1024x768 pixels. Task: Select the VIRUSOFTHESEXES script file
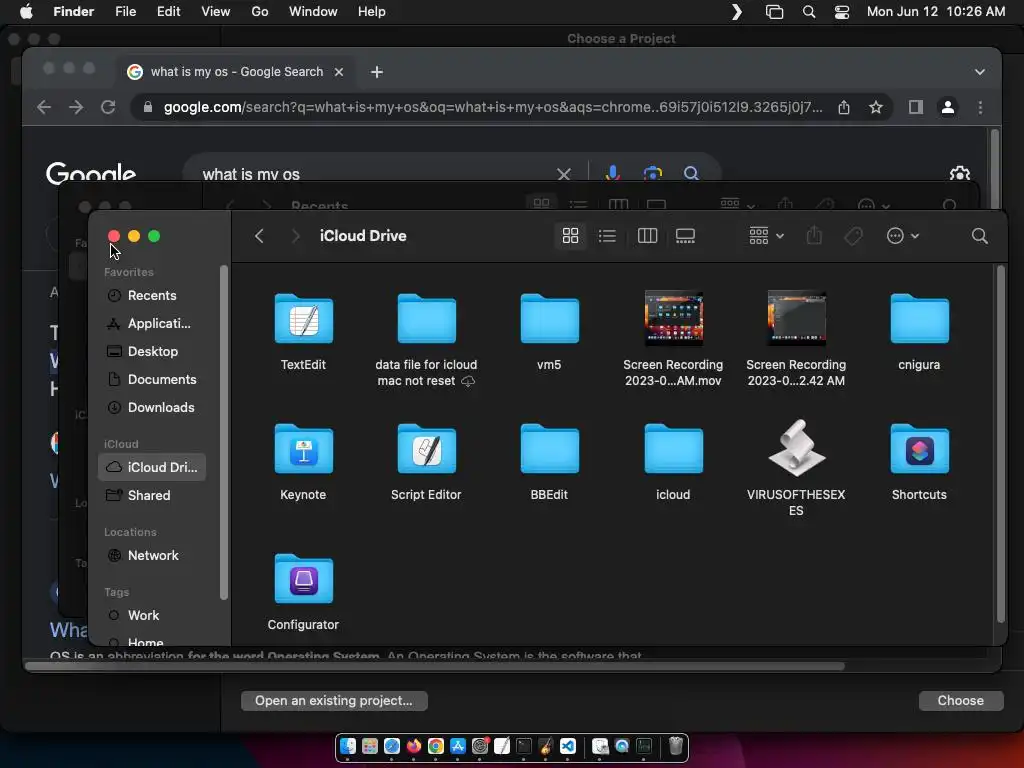tap(796, 448)
